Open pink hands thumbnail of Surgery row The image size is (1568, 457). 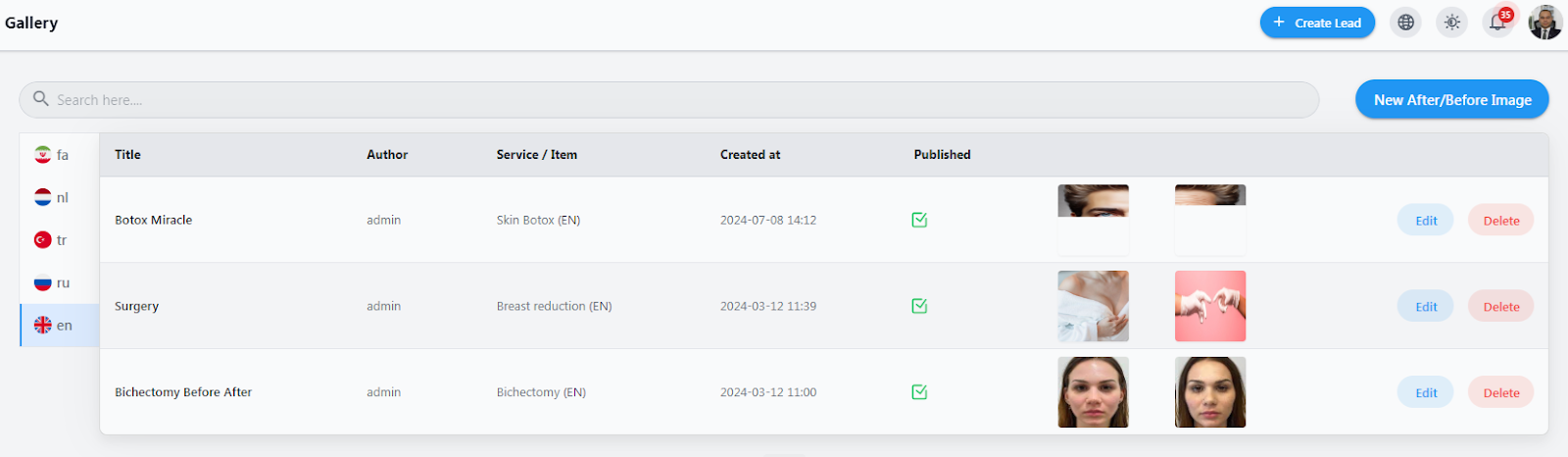coord(1210,306)
